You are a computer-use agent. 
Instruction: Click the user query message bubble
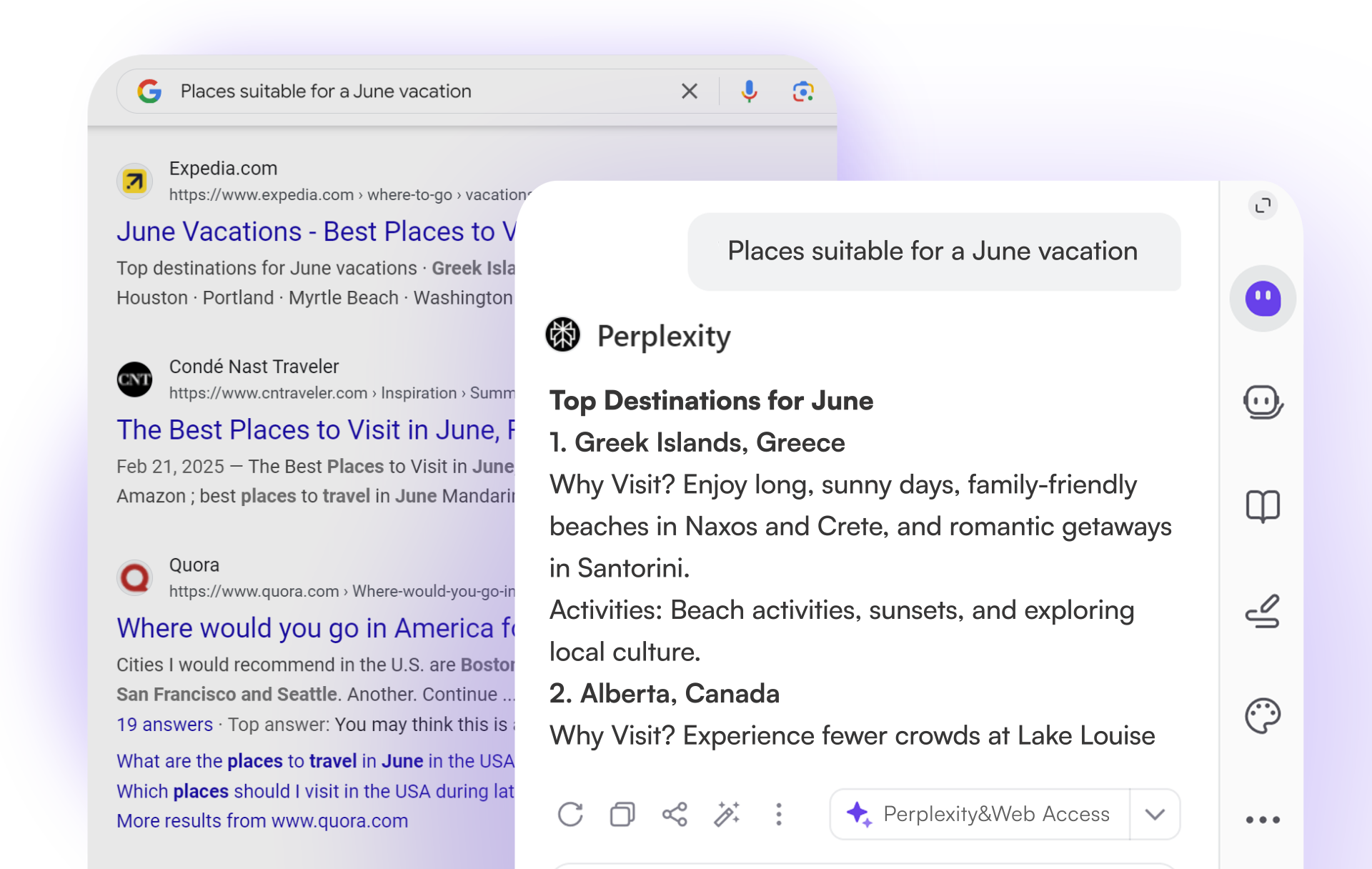pos(933,252)
